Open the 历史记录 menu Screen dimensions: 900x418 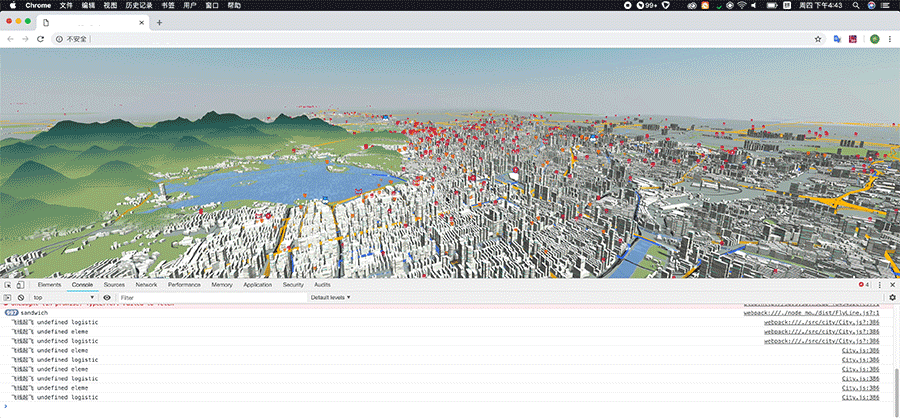click(139, 5)
